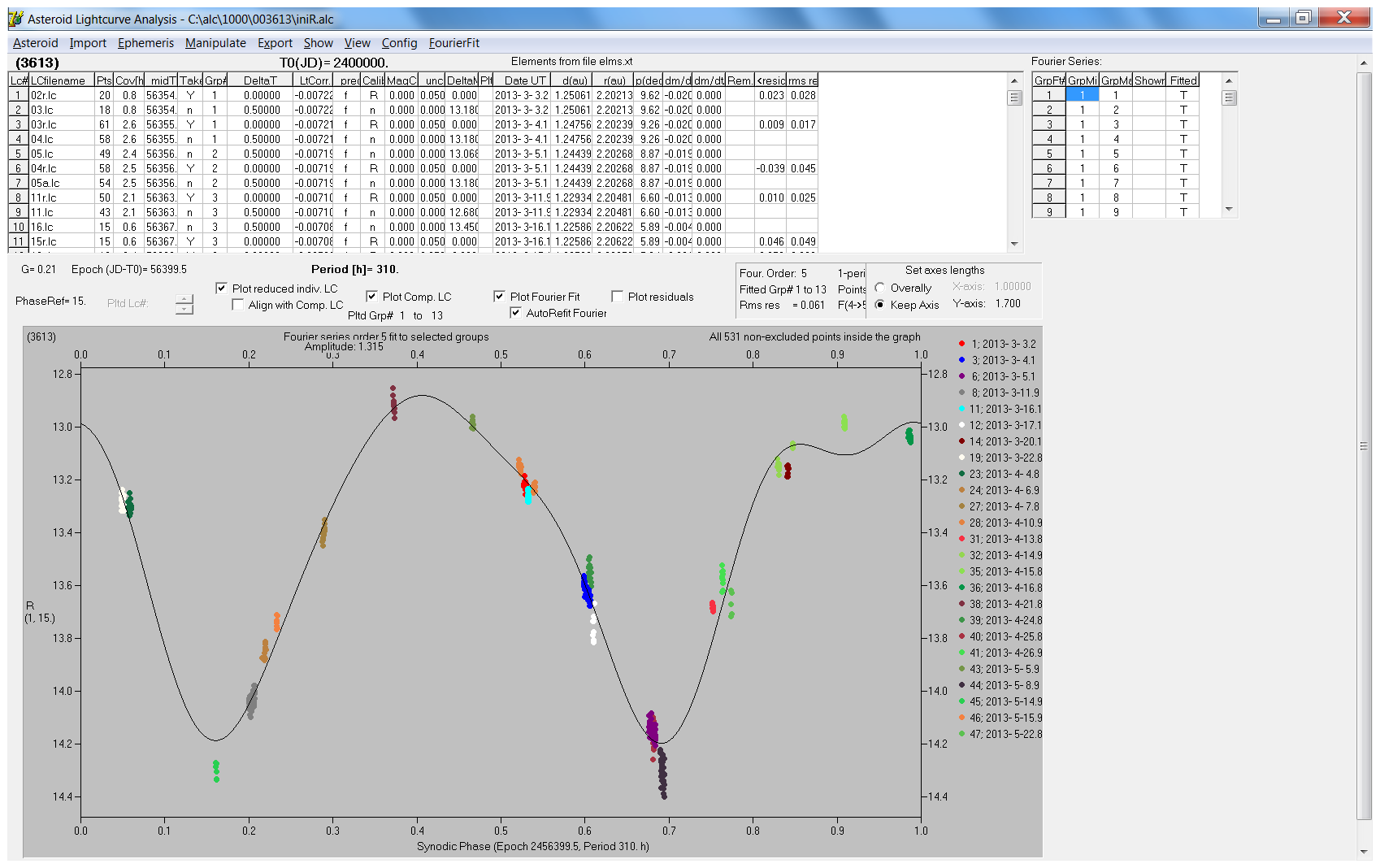The height and width of the screenshot is (868, 1380).
Task: Toggle Plot reduced indiv. LC checkbox
Action: [221, 288]
